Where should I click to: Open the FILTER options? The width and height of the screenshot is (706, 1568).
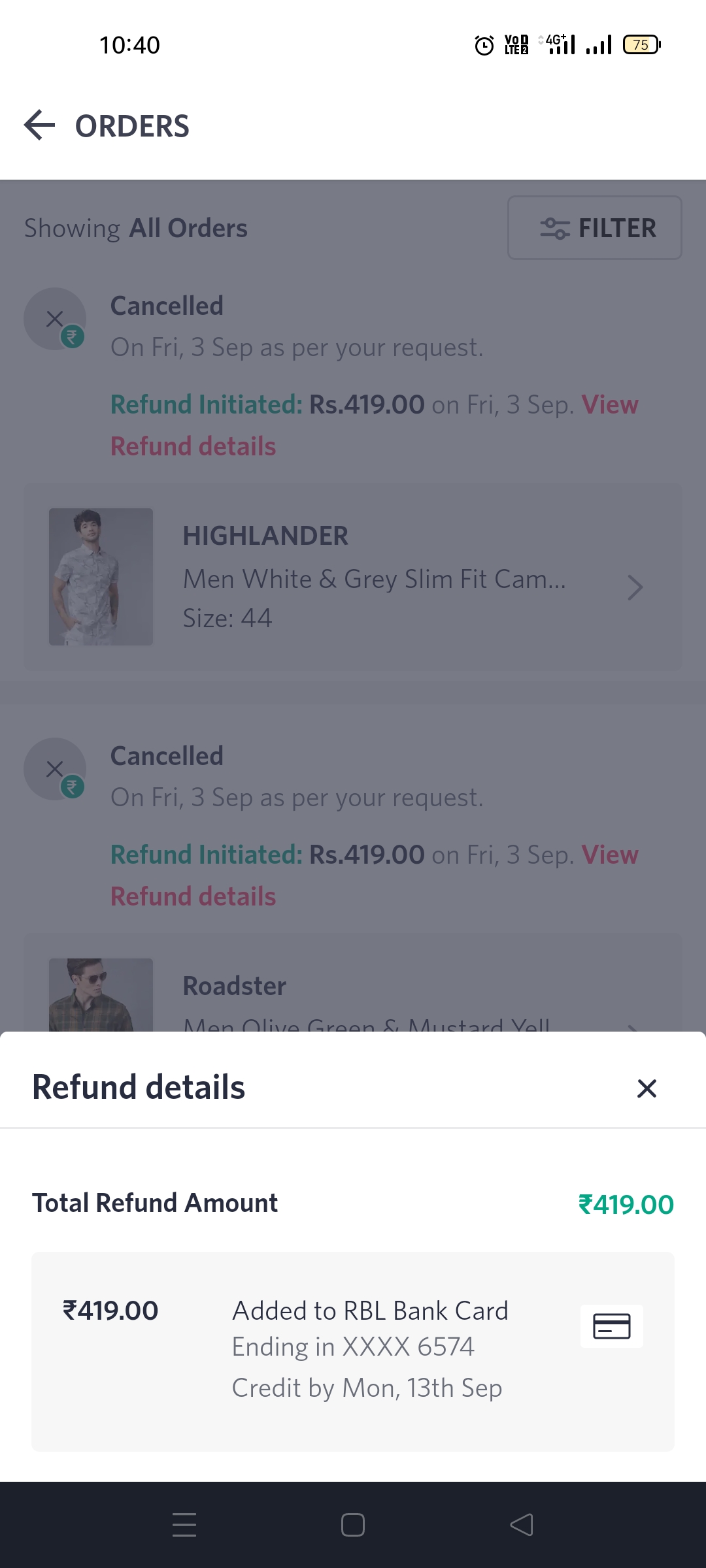[x=595, y=228]
